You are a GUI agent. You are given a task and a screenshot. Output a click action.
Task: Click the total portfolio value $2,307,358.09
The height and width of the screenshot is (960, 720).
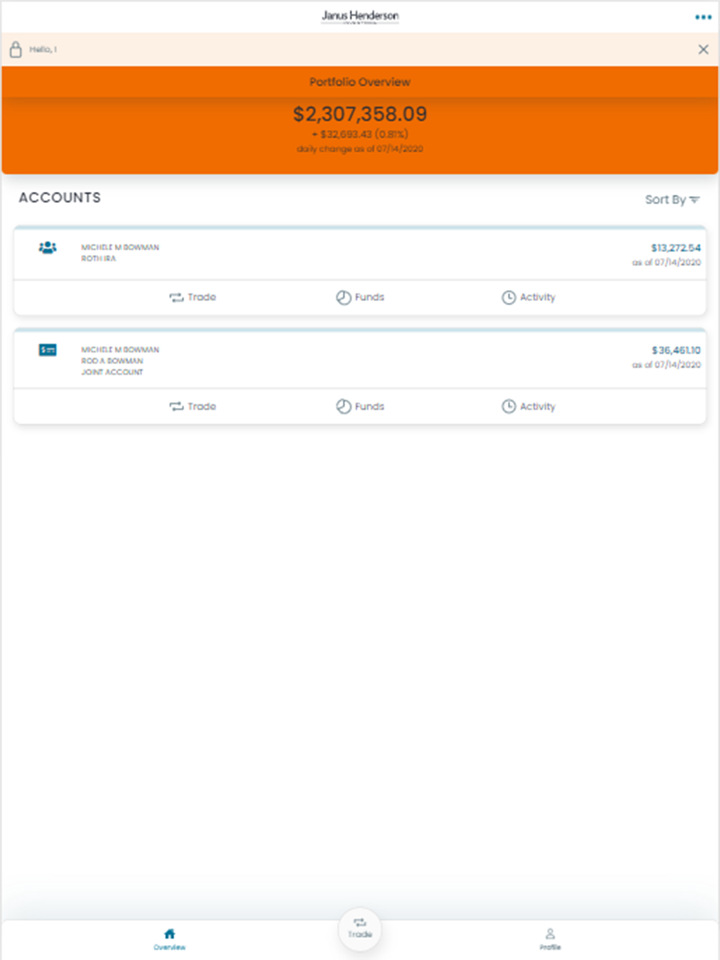(x=360, y=114)
